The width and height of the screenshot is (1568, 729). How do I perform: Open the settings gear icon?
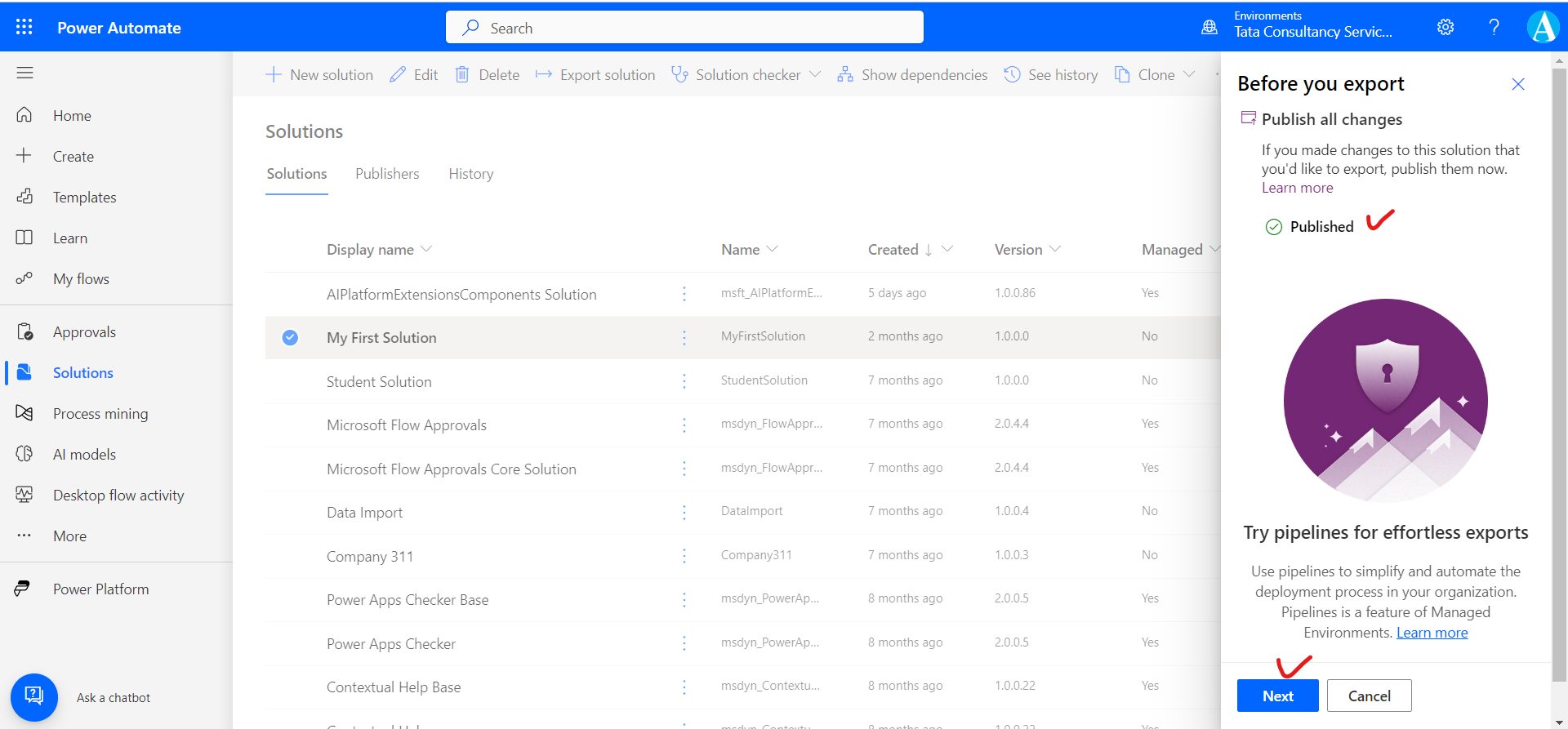point(1445,27)
